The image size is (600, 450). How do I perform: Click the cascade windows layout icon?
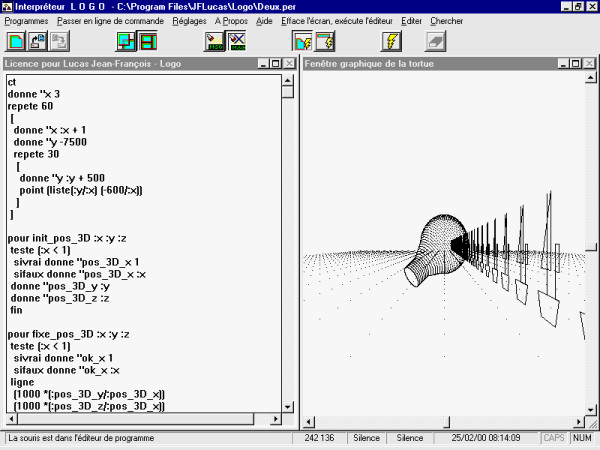(x=126, y=42)
